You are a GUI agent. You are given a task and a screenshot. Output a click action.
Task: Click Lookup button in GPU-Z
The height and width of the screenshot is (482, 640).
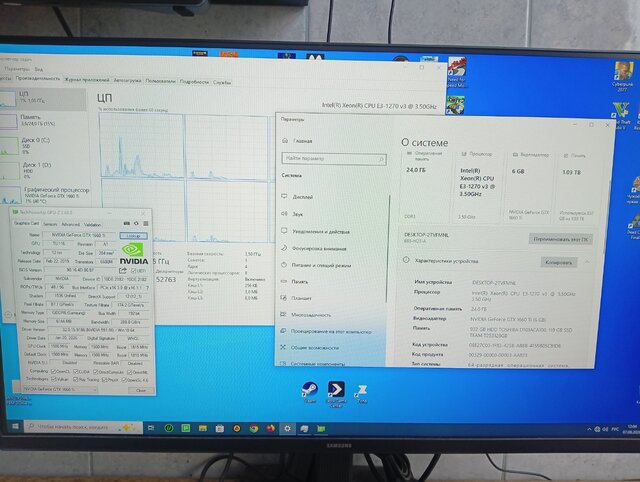[x=133, y=236]
